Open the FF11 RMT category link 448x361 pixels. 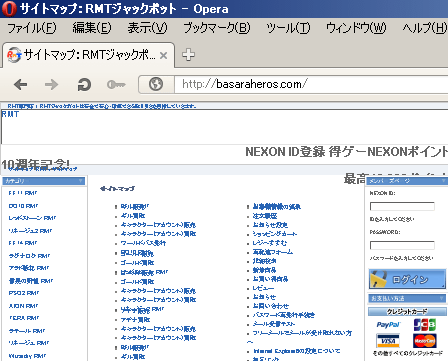(23, 193)
